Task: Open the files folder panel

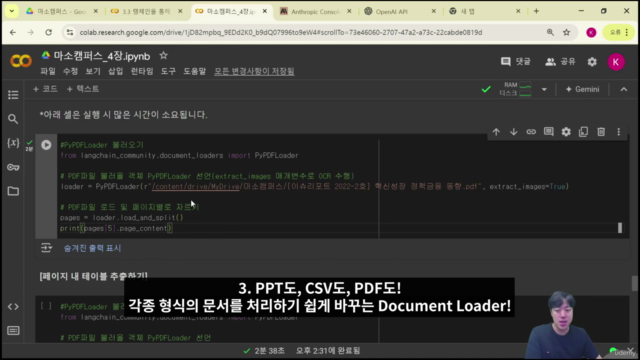Action: pos(13,191)
